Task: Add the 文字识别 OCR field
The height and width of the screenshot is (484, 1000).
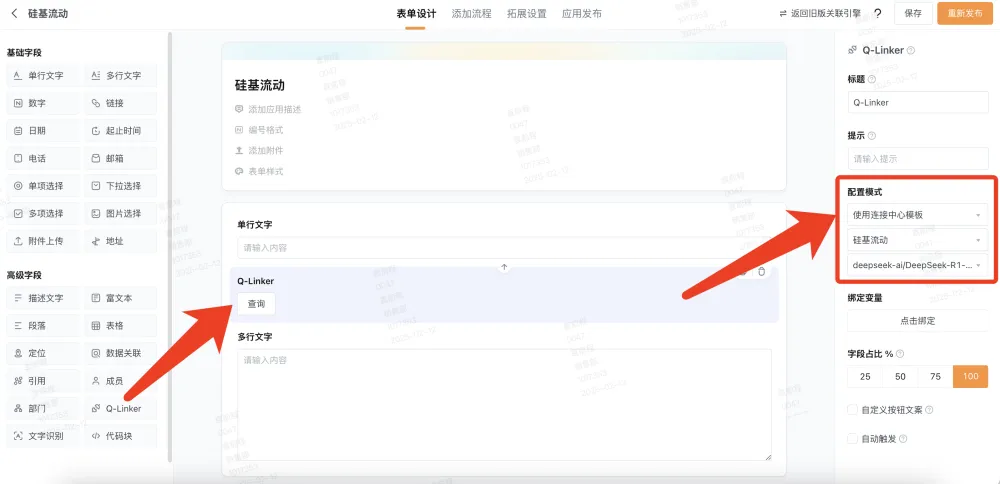Action: click(x=44, y=436)
